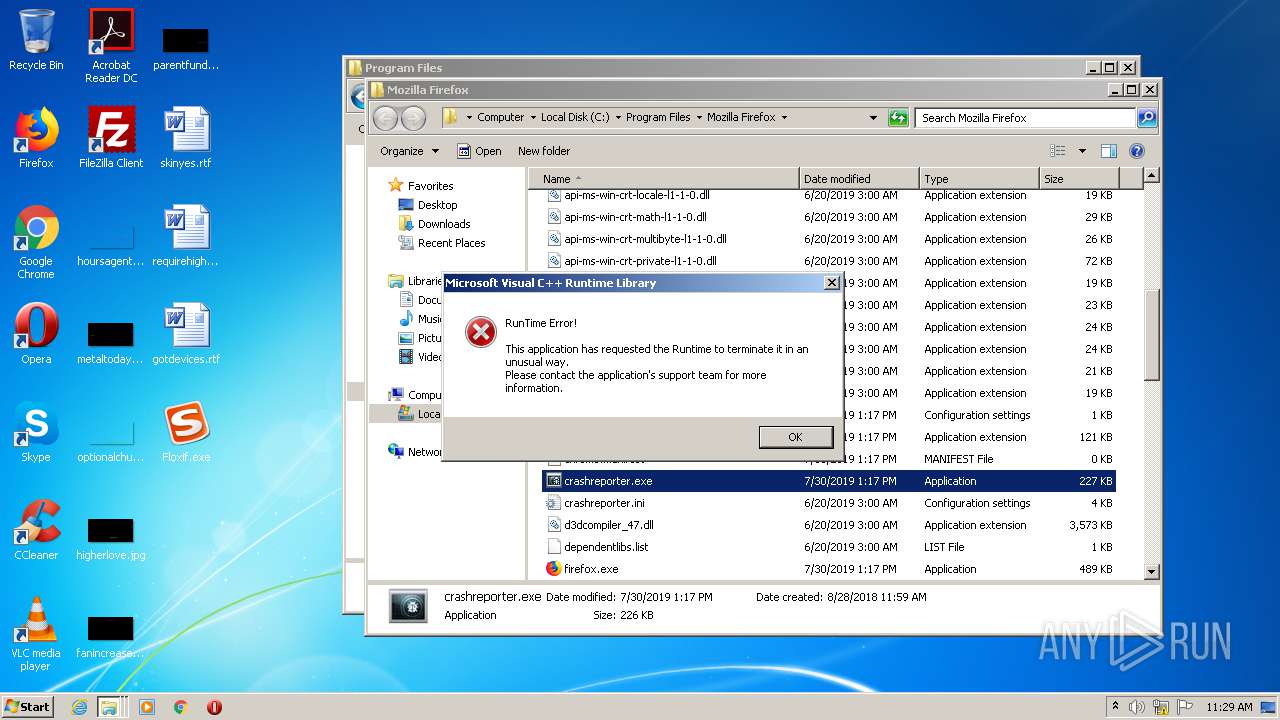Sort by Type column header
Image resolution: width=1280 pixels, height=720 pixels.
(x=978, y=179)
